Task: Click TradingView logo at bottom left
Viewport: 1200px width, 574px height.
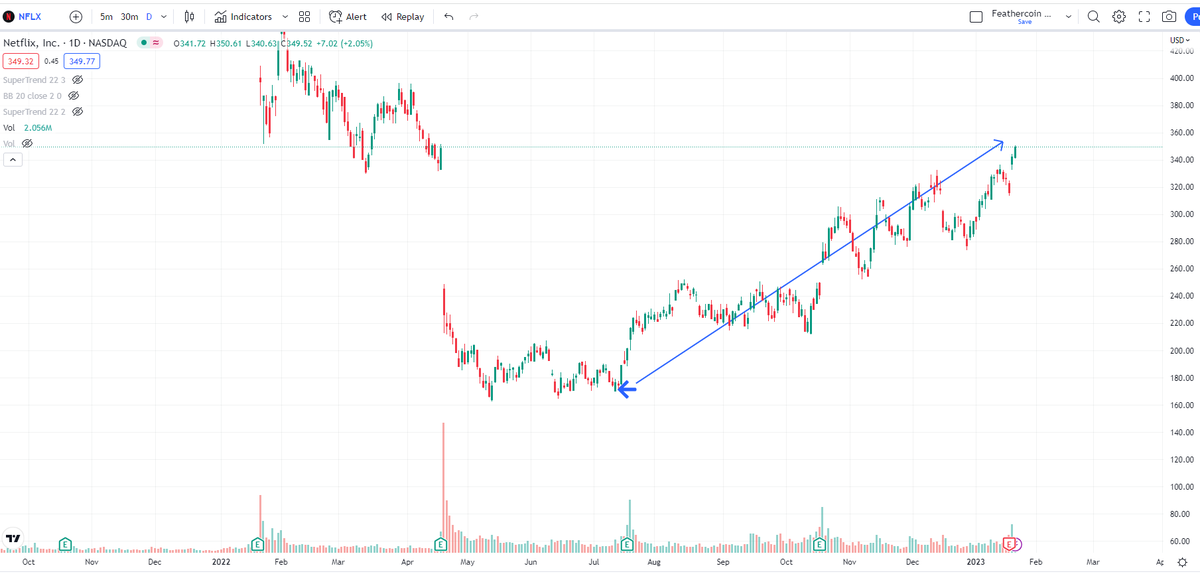Action: click(13, 537)
